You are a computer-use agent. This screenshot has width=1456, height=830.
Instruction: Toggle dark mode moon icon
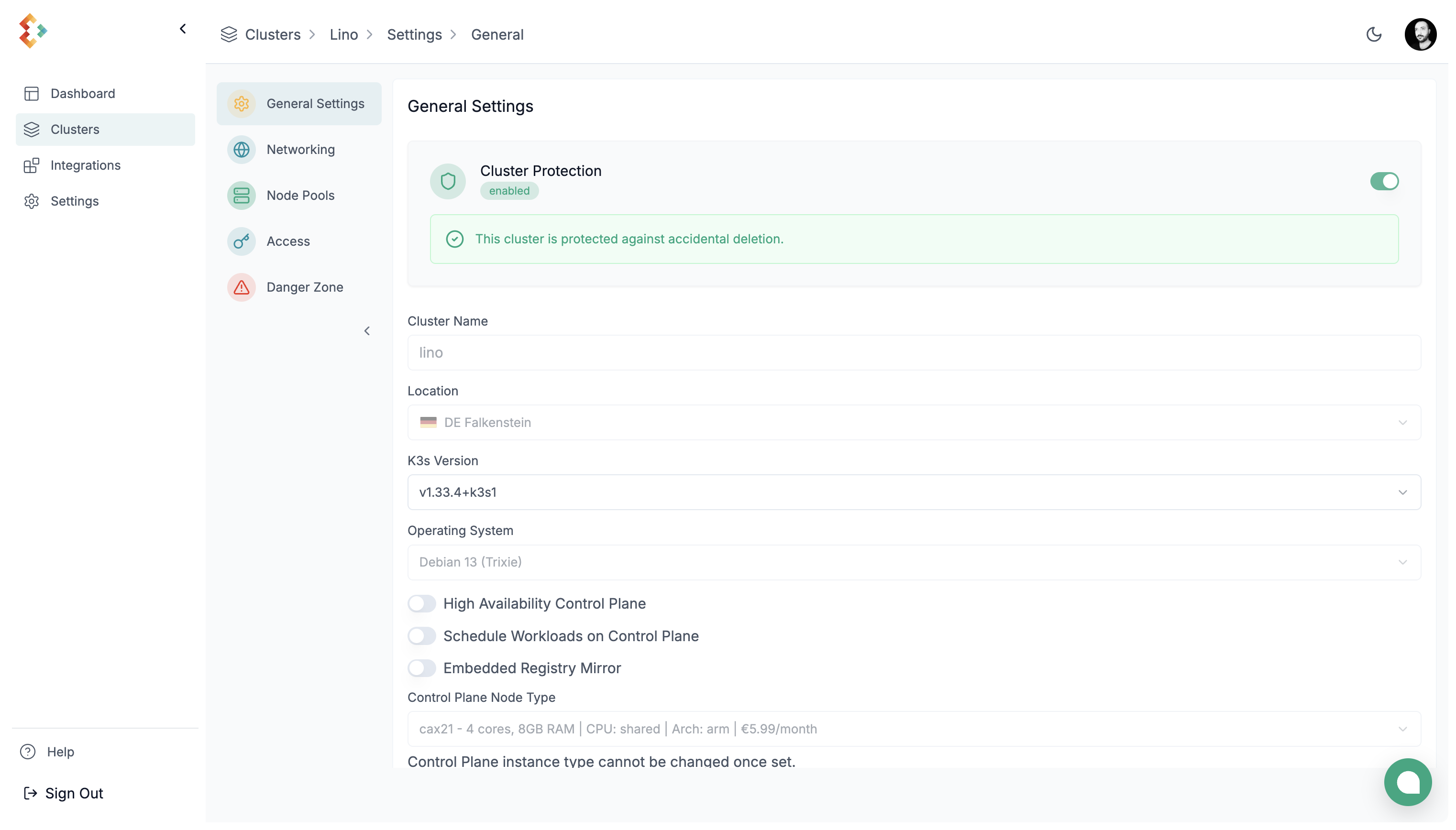point(1374,35)
